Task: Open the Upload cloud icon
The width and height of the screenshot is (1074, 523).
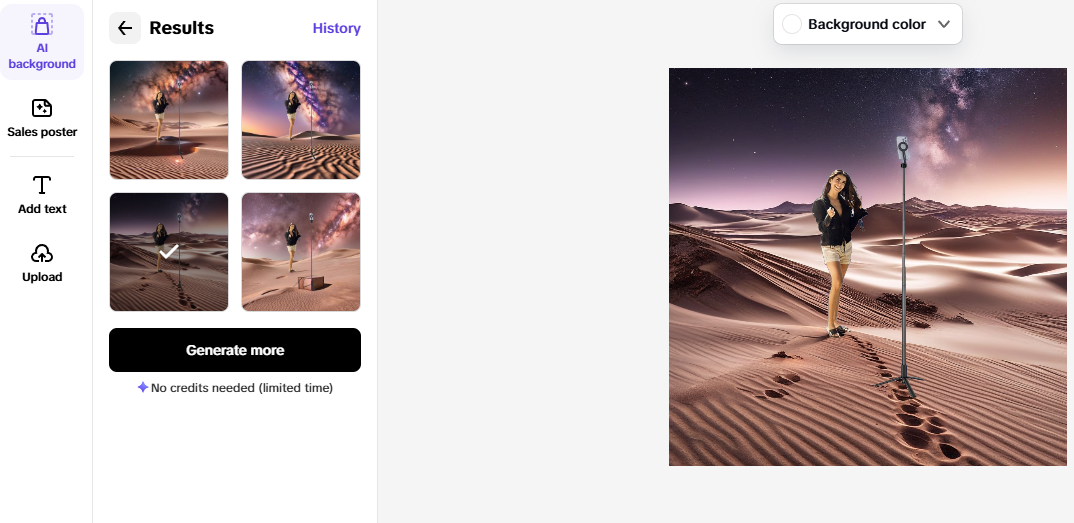Action: pyautogui.click(x=42, y=254)
